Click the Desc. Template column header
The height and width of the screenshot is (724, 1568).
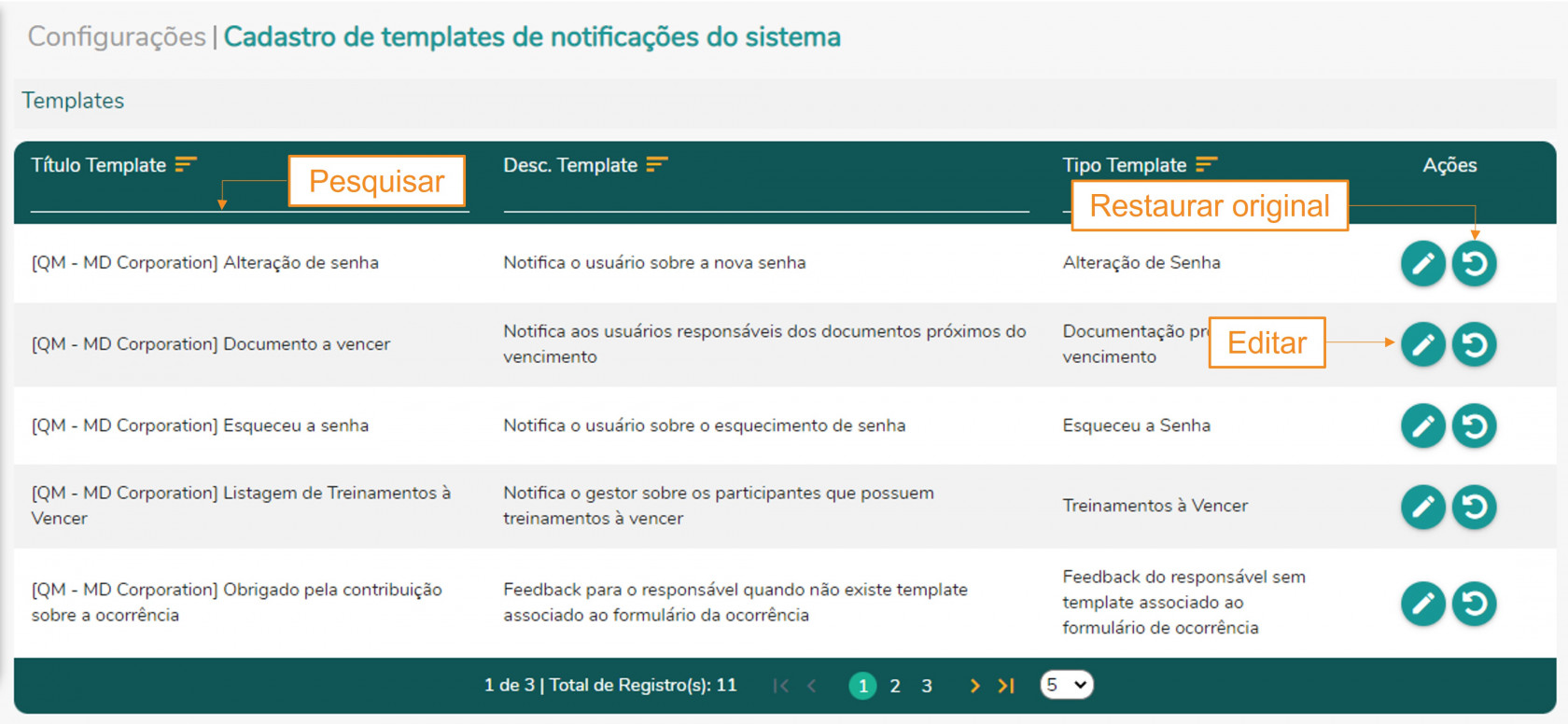point(570,165)
